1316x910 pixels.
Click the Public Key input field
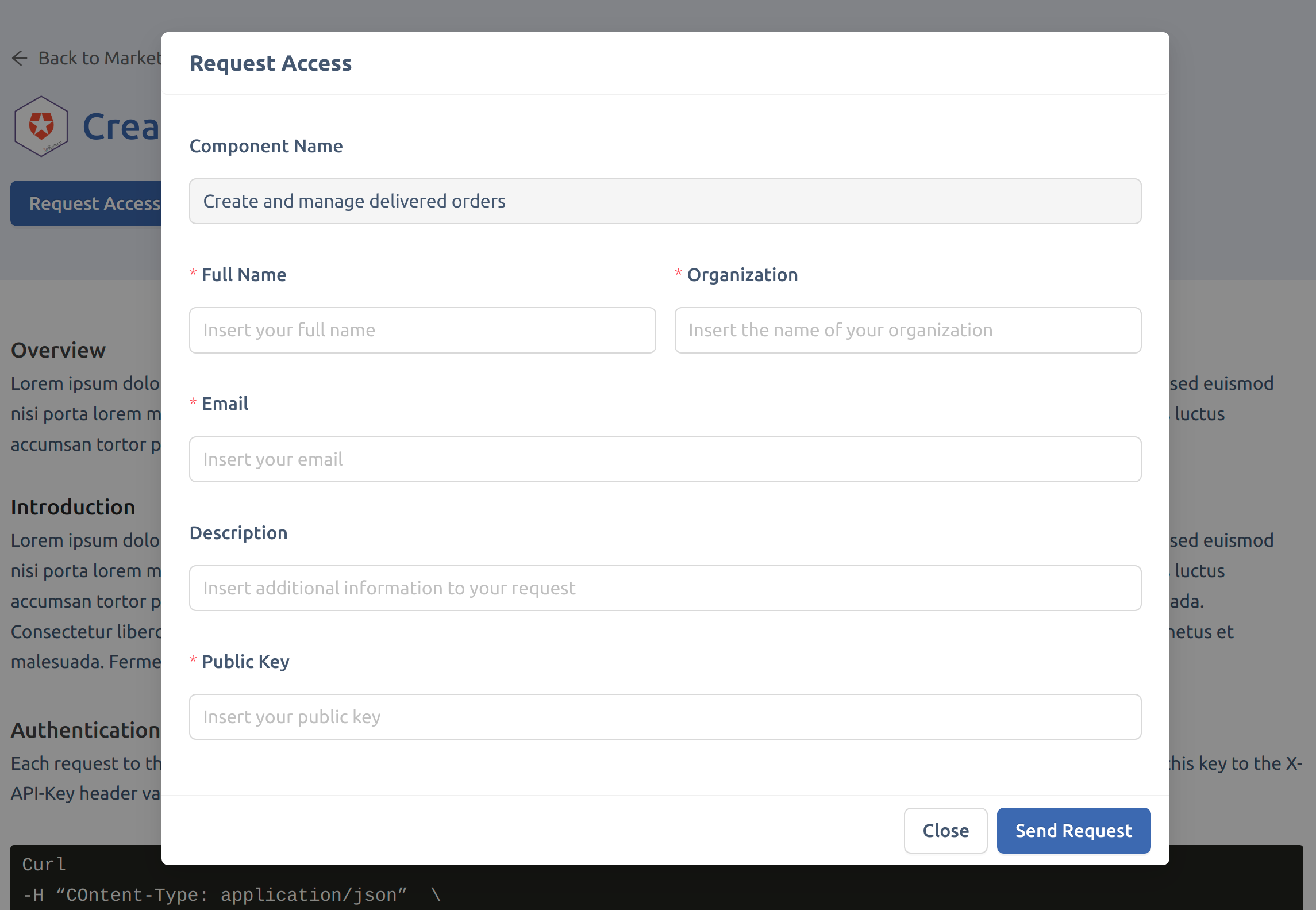(x=665, y=716)
